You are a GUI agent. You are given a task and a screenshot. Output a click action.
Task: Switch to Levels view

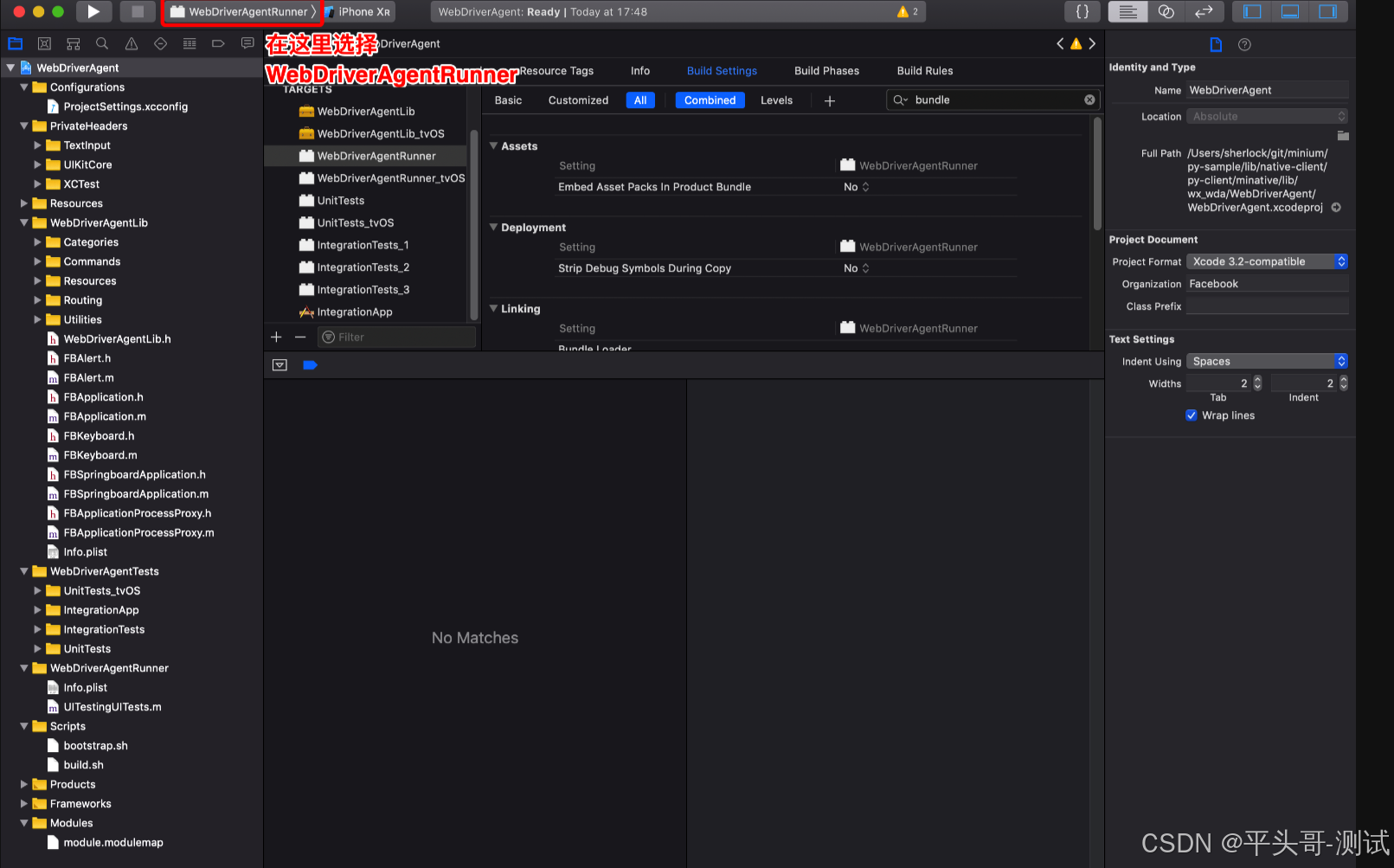[x=776, y=100]
